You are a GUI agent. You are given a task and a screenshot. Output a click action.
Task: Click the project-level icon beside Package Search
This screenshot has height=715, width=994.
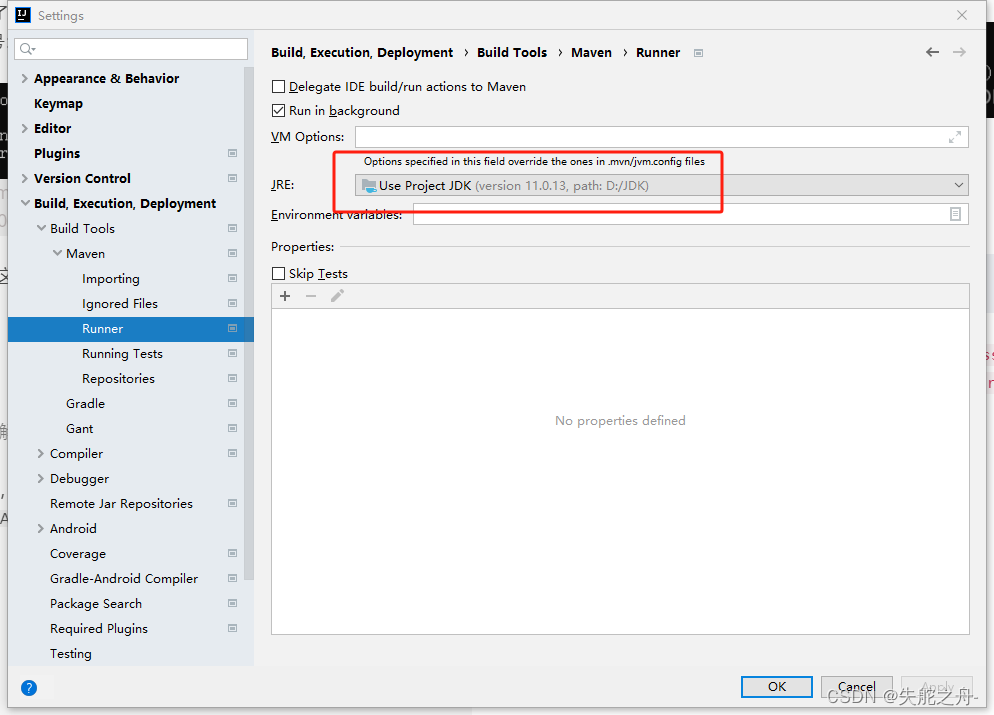233,603
